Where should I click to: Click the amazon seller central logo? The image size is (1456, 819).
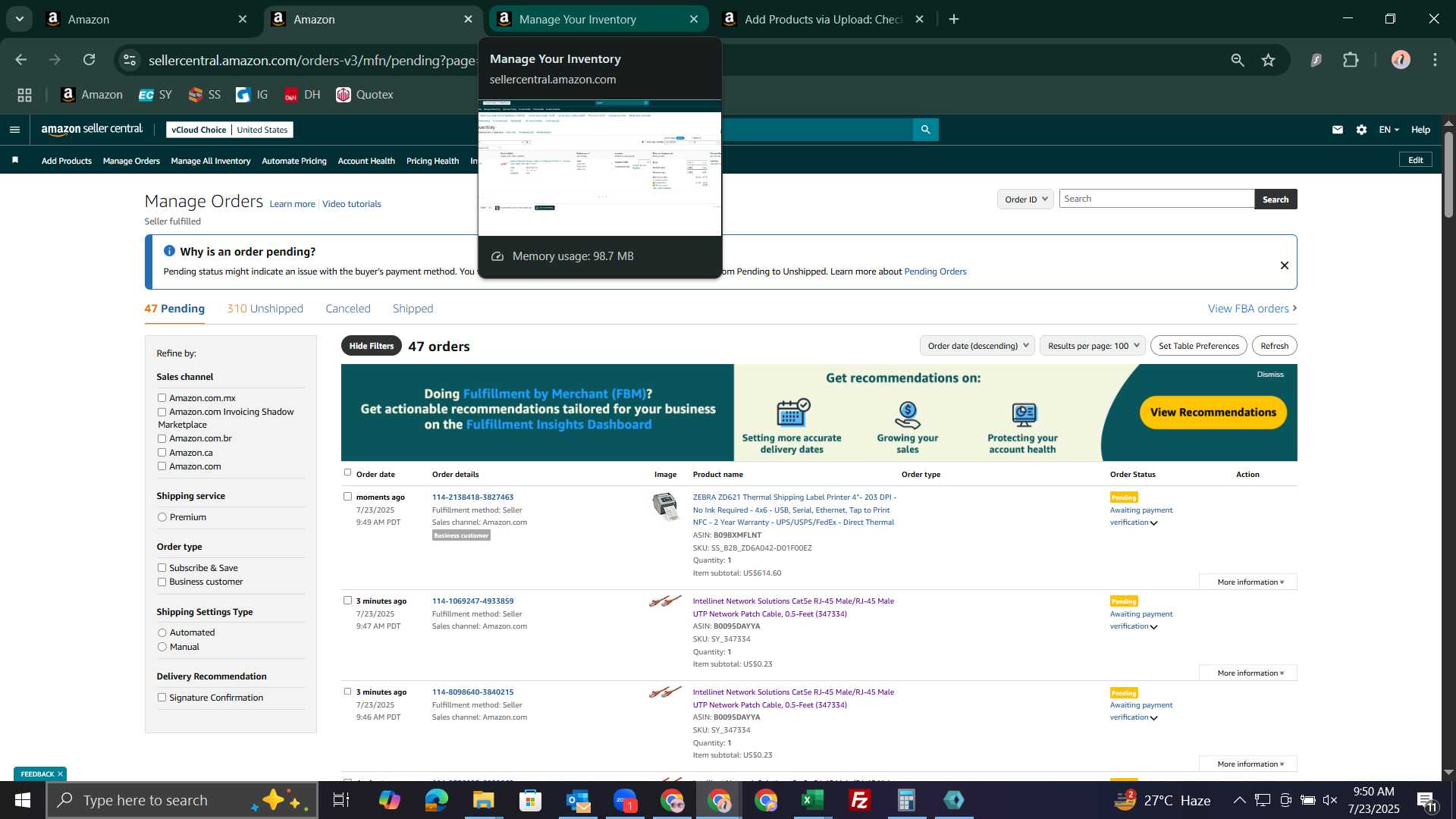(x=92, y=130)
